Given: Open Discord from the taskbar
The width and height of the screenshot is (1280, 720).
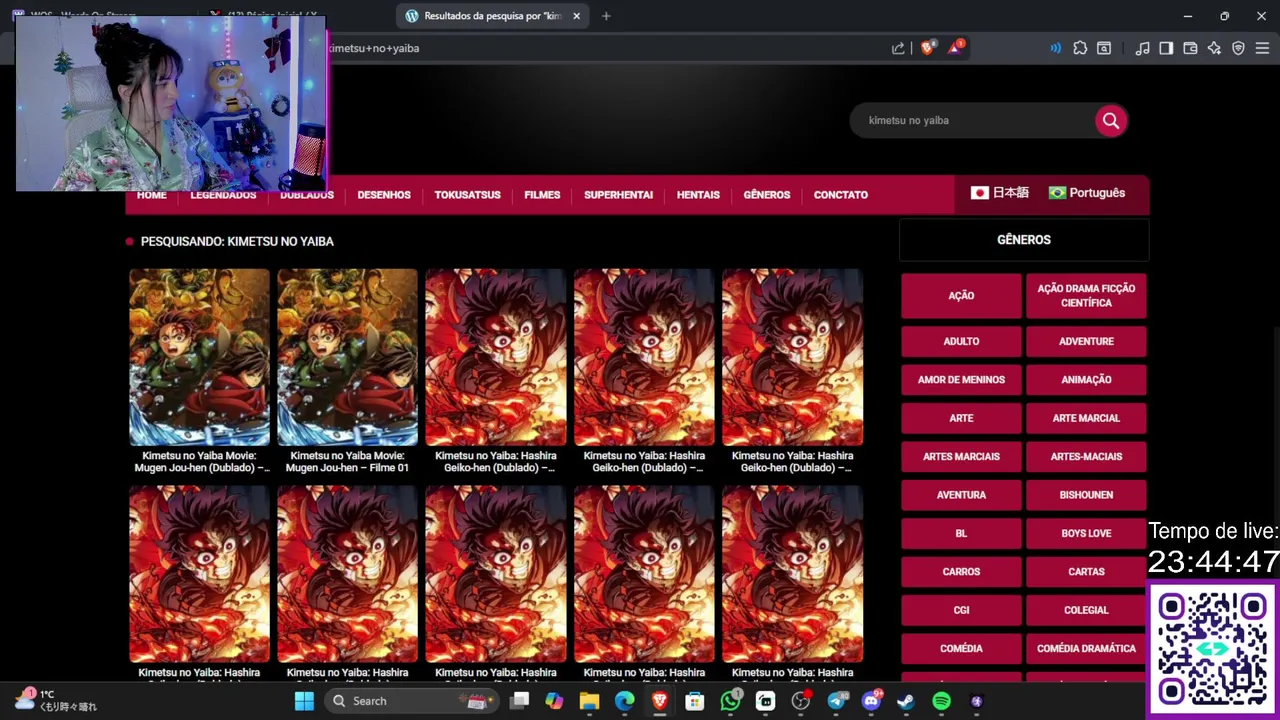Looking at the screenshot, I should 871,701.
